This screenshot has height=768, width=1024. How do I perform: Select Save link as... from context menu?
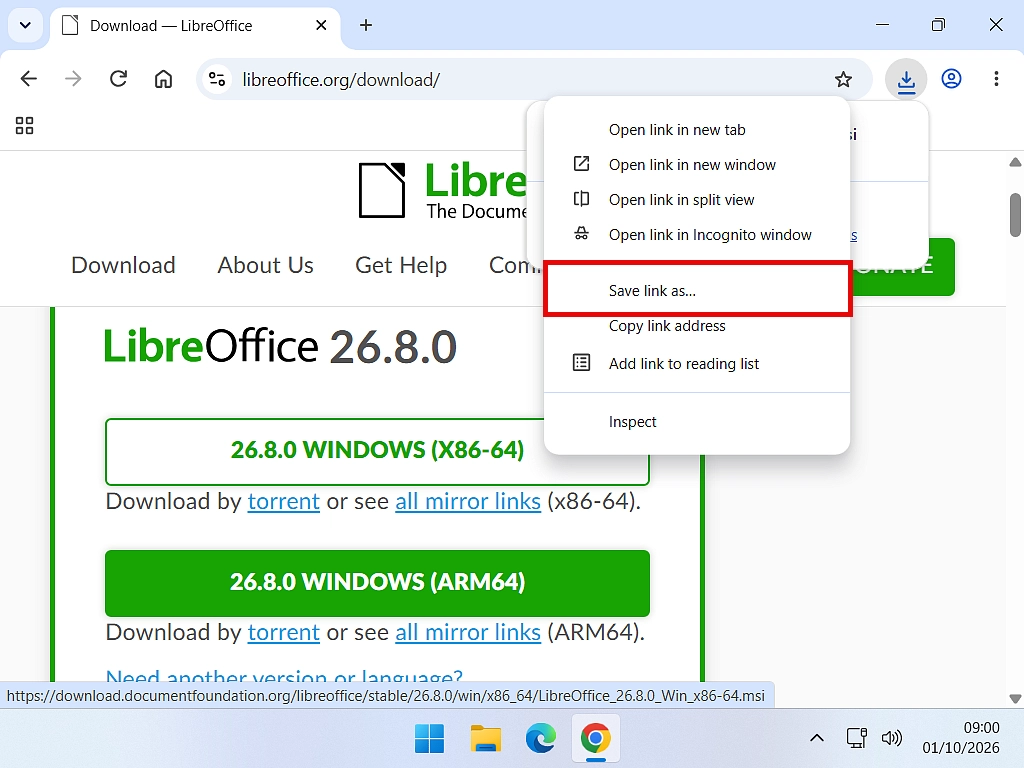696,291
